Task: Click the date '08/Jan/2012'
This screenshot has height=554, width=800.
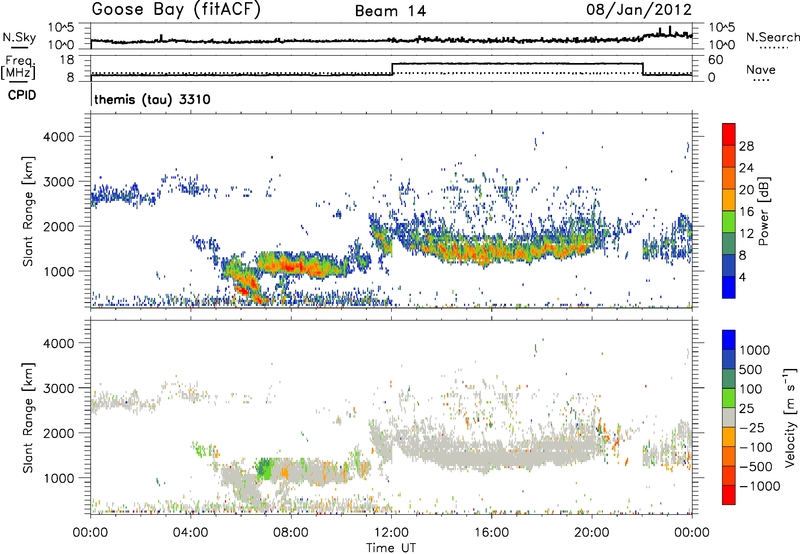Action: (x=639, y=10)
